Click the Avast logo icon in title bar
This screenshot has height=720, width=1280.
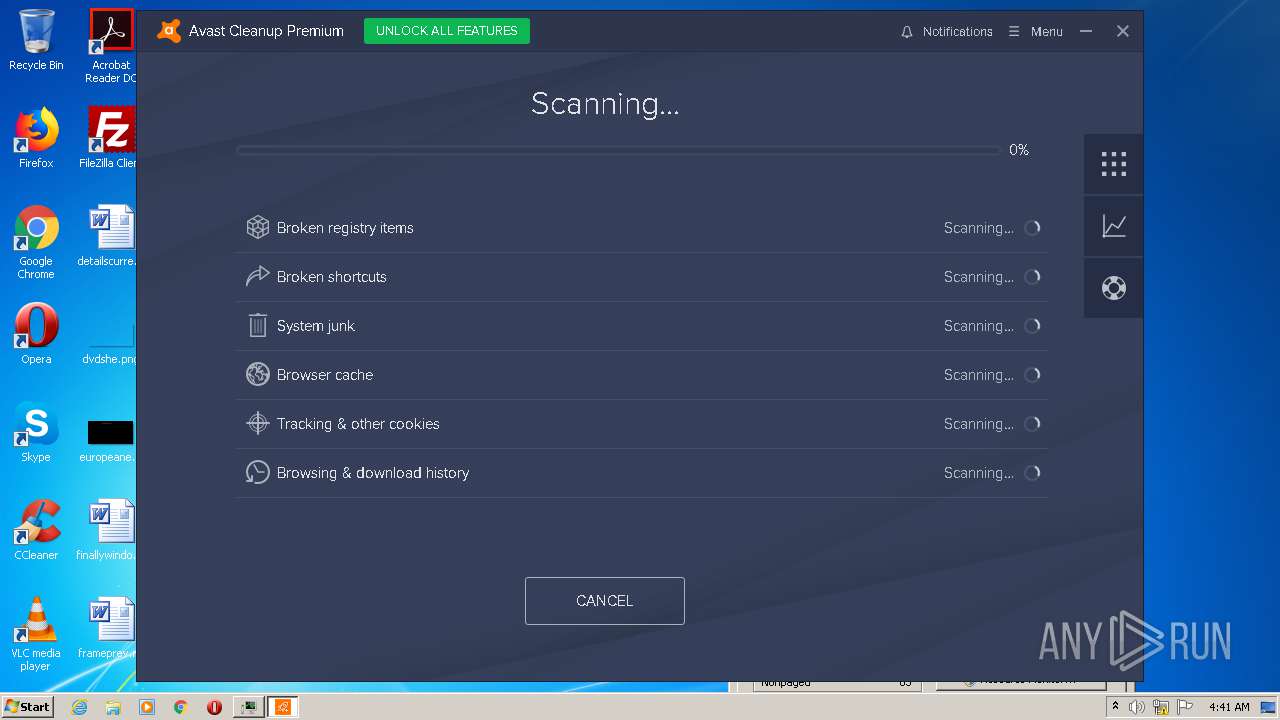[169, 31]
